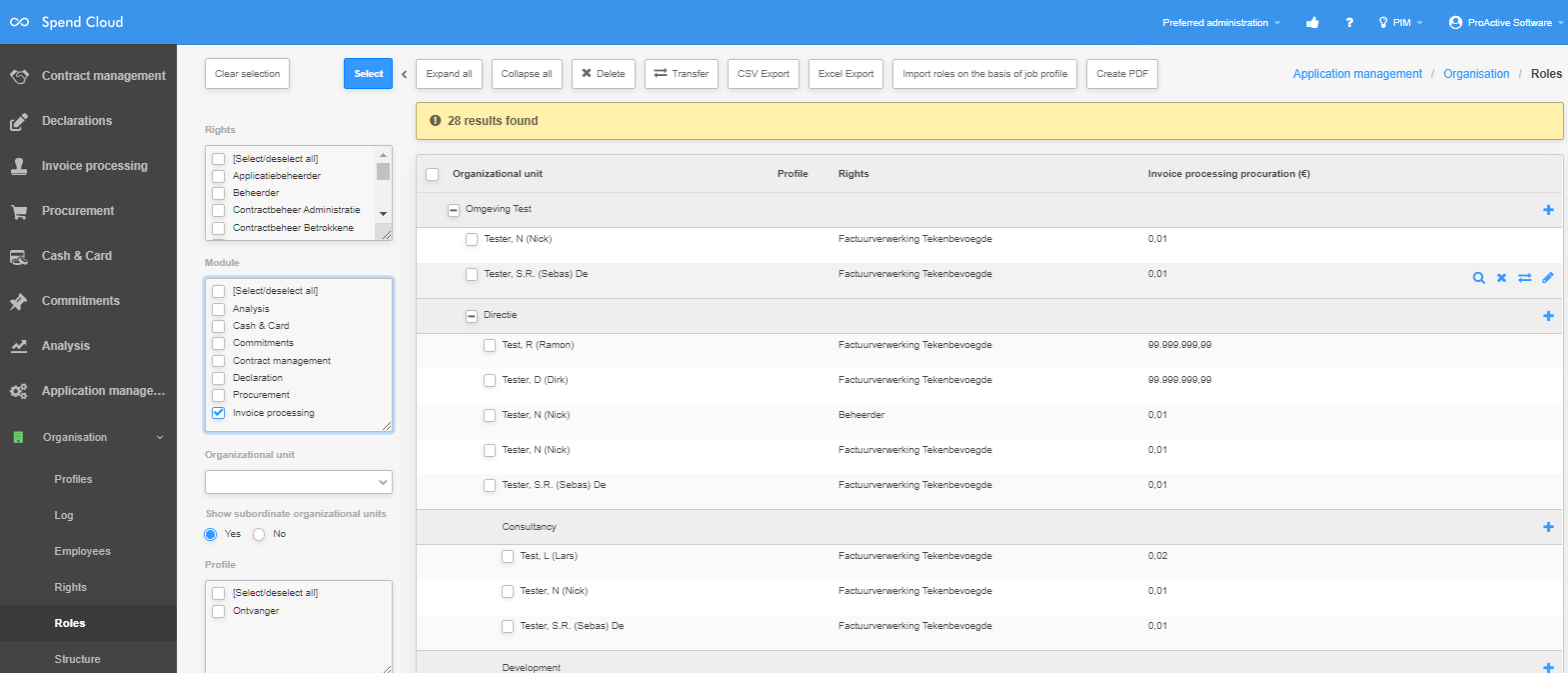The image size is (1568, 673).
Task: Click the green Organisation building icon
Action: point(18,437)
